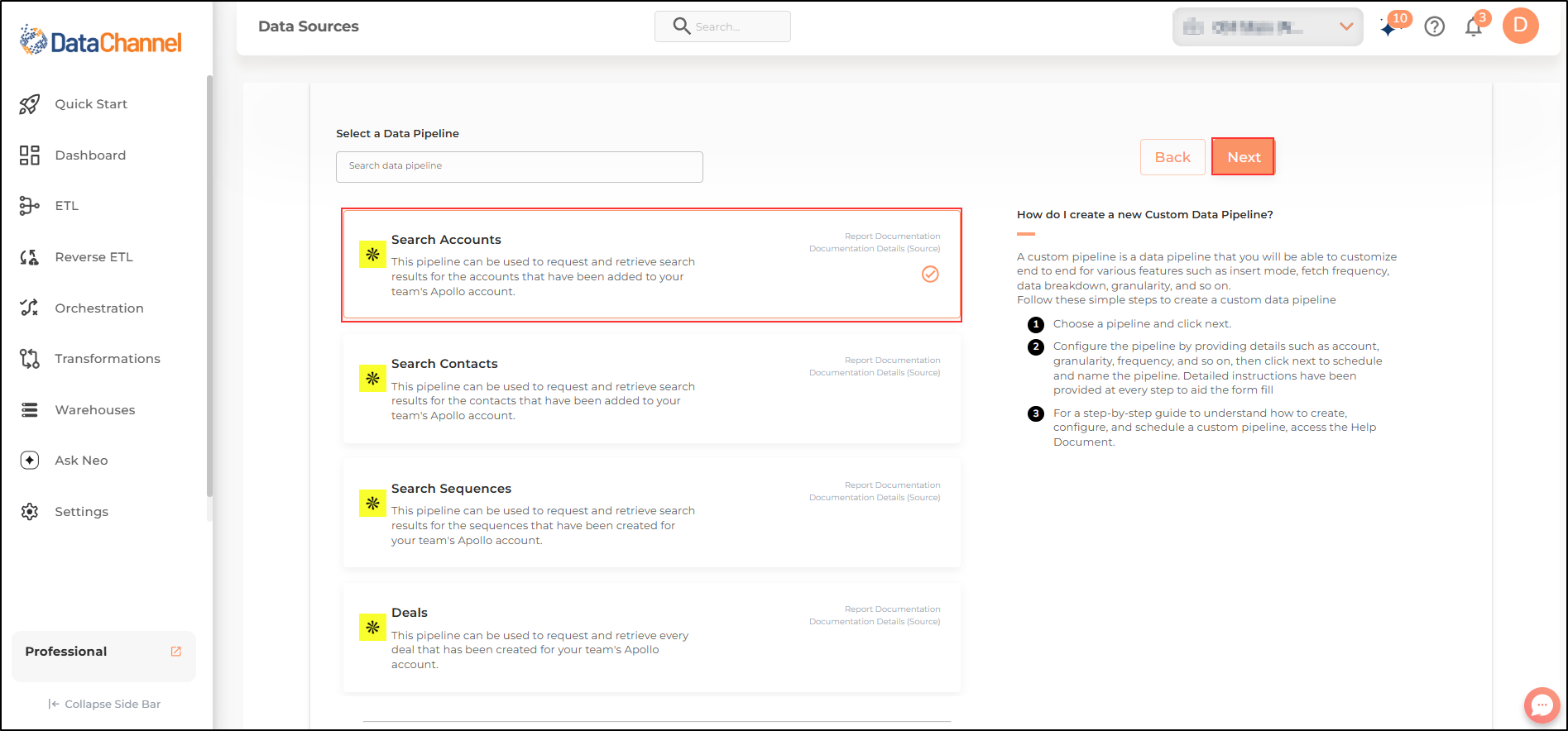Open Report Documentation for Search Sequences
Viewport: 1568px width, 731px height.
click(892, 485)
